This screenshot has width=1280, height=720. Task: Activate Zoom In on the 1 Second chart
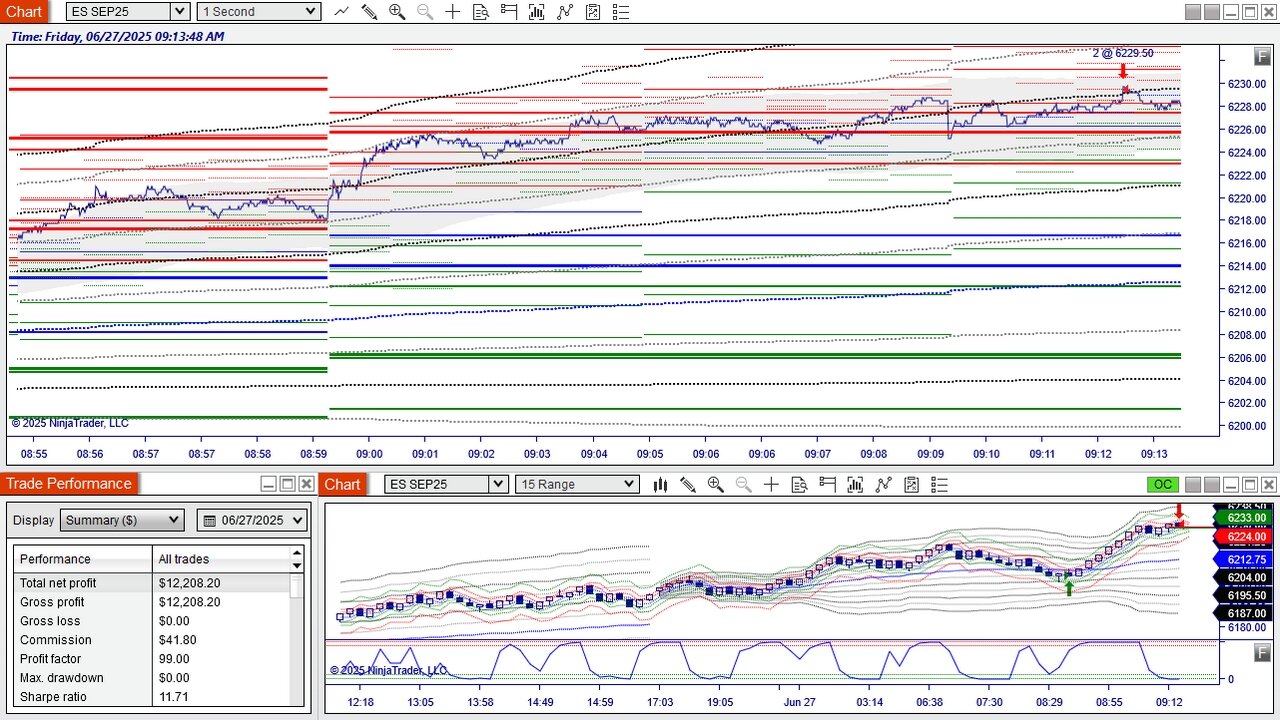(397, 12)
